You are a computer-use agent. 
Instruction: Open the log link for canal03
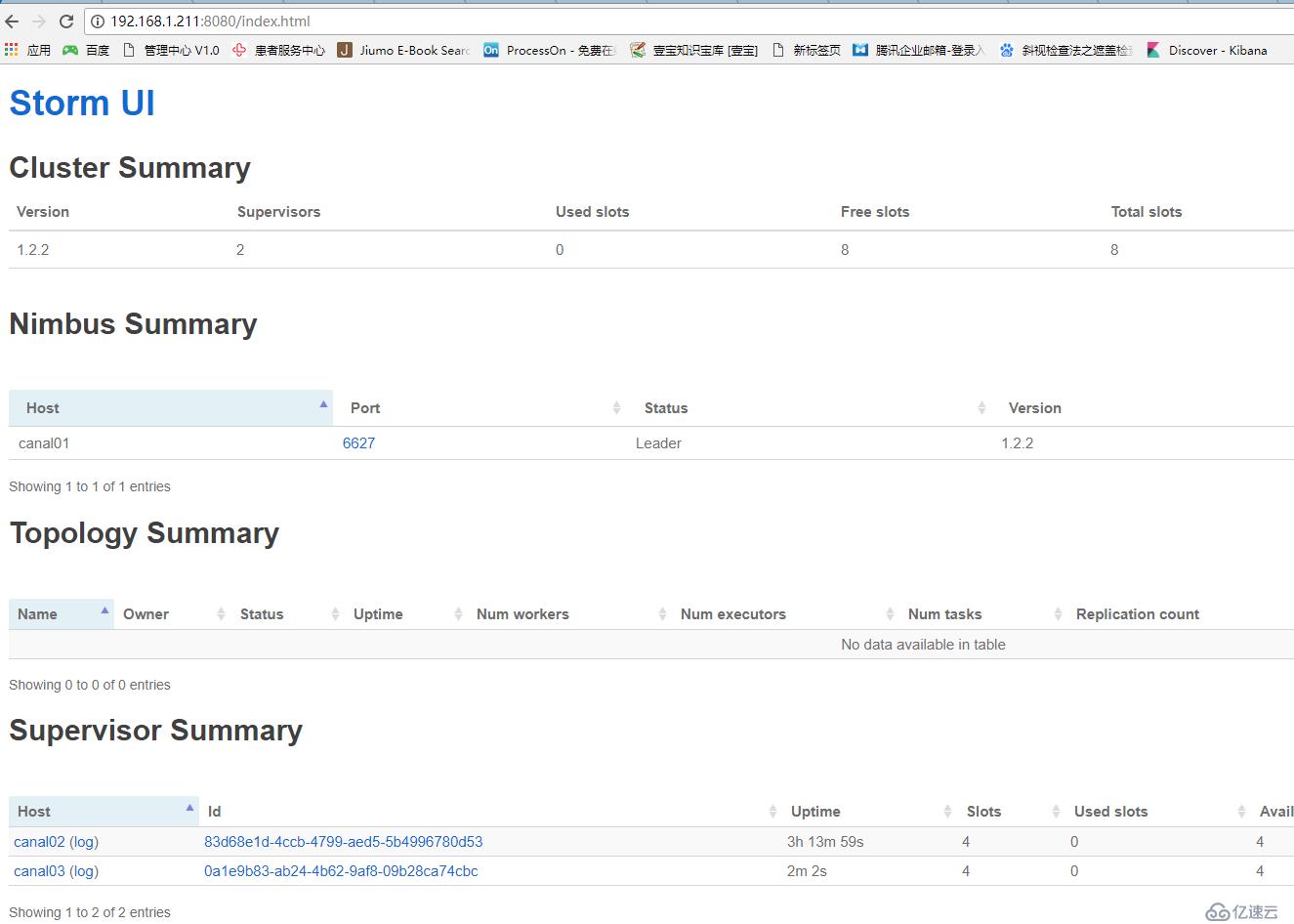pos(84,870)
